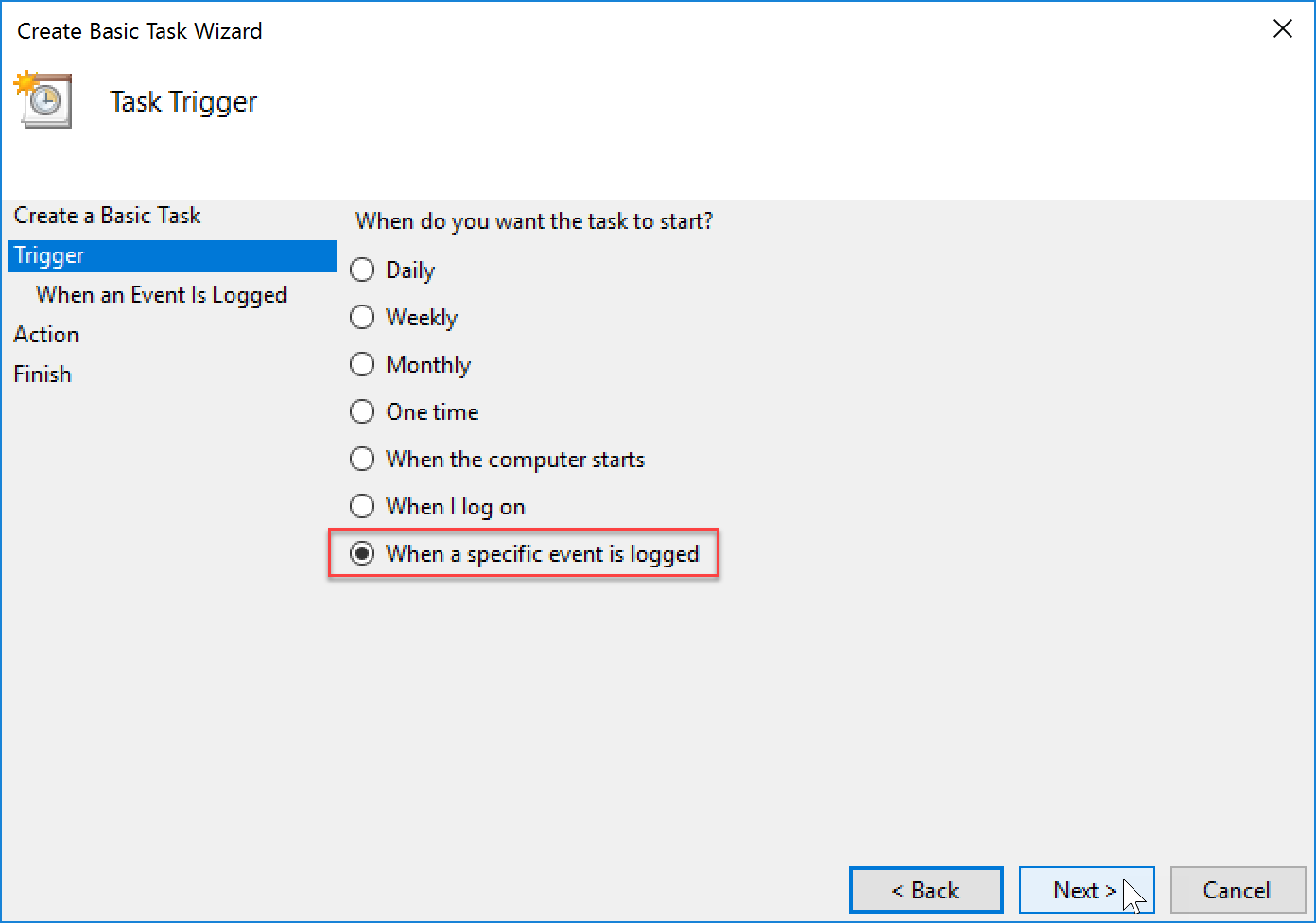Viewport: 1316px width, 923px height.
Task: Close the Create Basic Task Wizard
Action: pos(1283,29)
